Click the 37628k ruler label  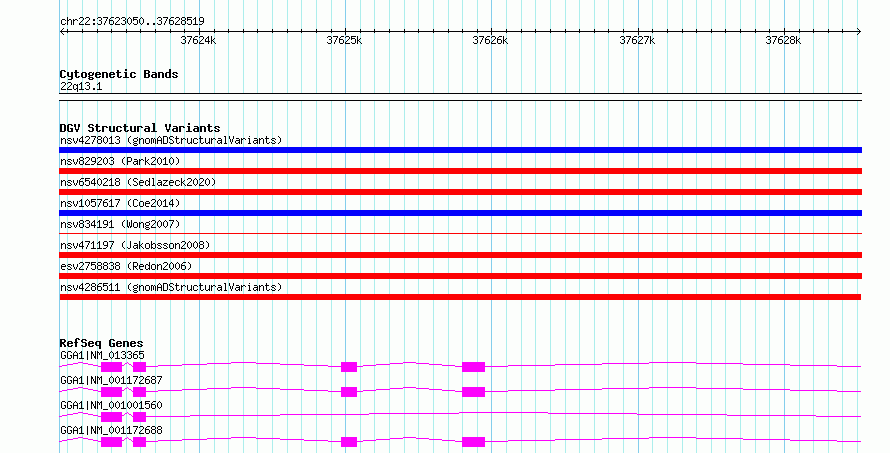click(783, 40)
